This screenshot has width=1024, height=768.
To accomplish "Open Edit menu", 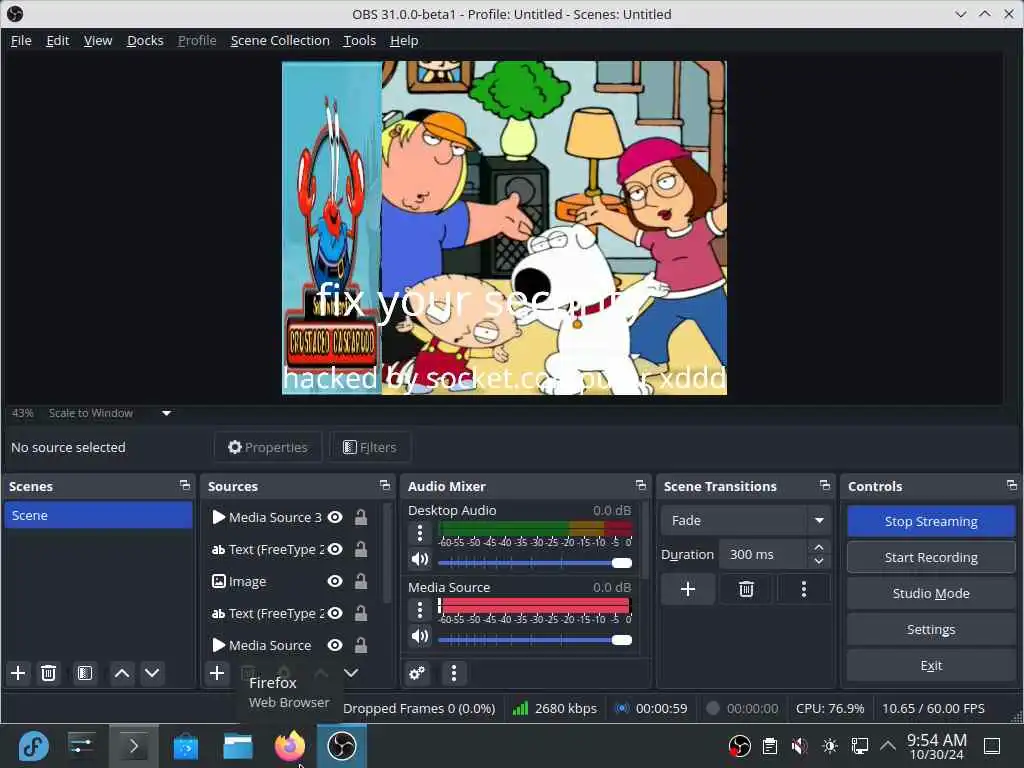I will [x=57, y=40].
